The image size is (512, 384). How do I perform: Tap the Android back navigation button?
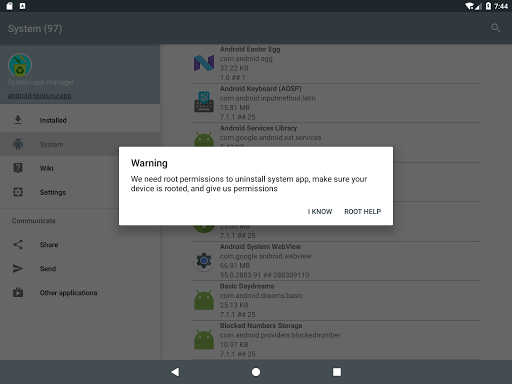pos(175,372)
